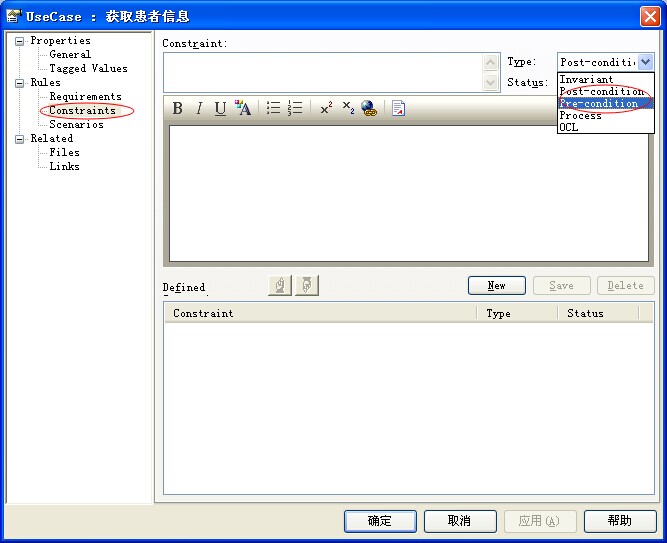Select Tagged Values tree item
Image resolution: width=667 pixels, height=543 pixels.
[88, 69]
